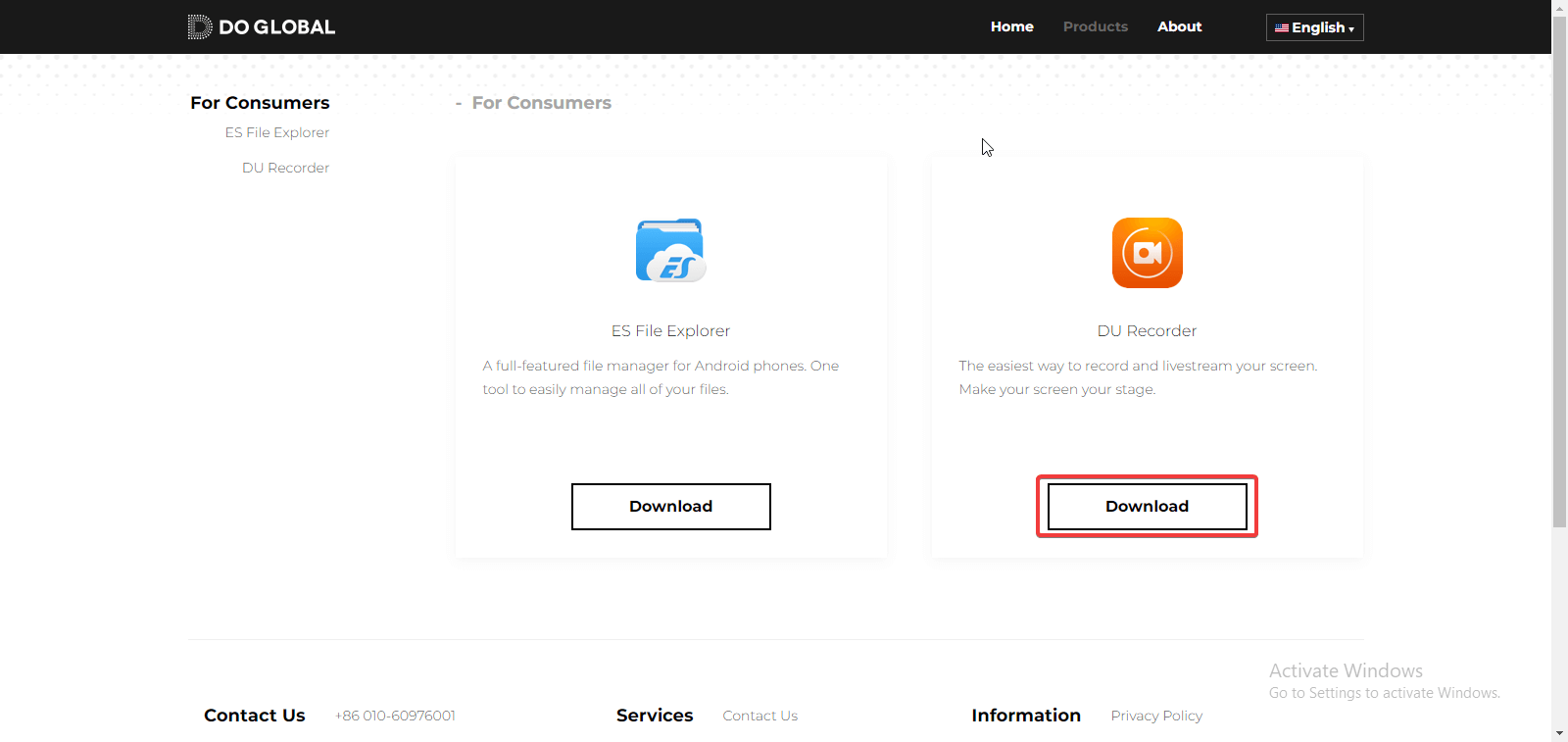1568x742 pixels.
Task: Go to the Home menu item
Action: click(1011, 26)
